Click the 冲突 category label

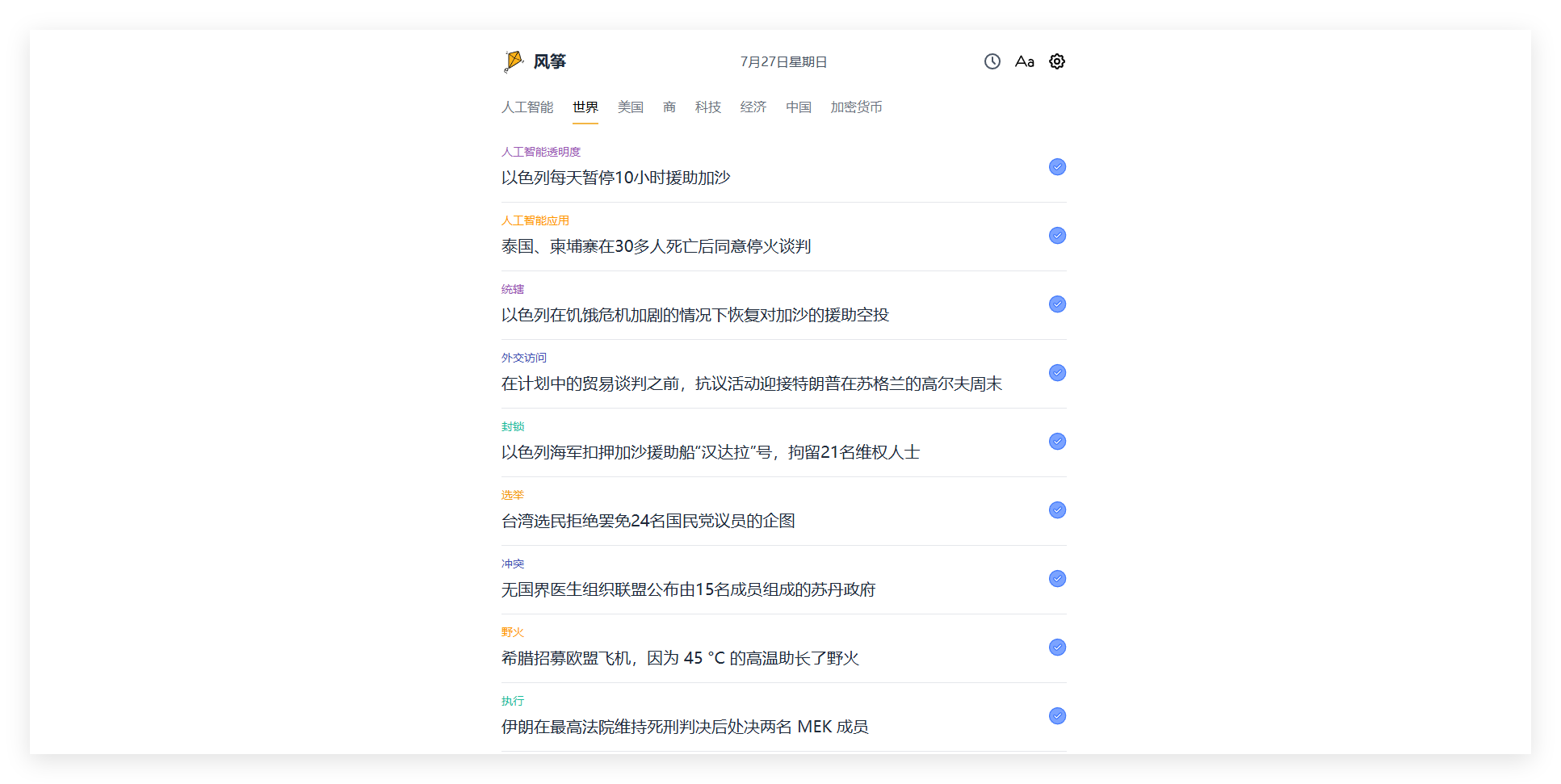513,564
